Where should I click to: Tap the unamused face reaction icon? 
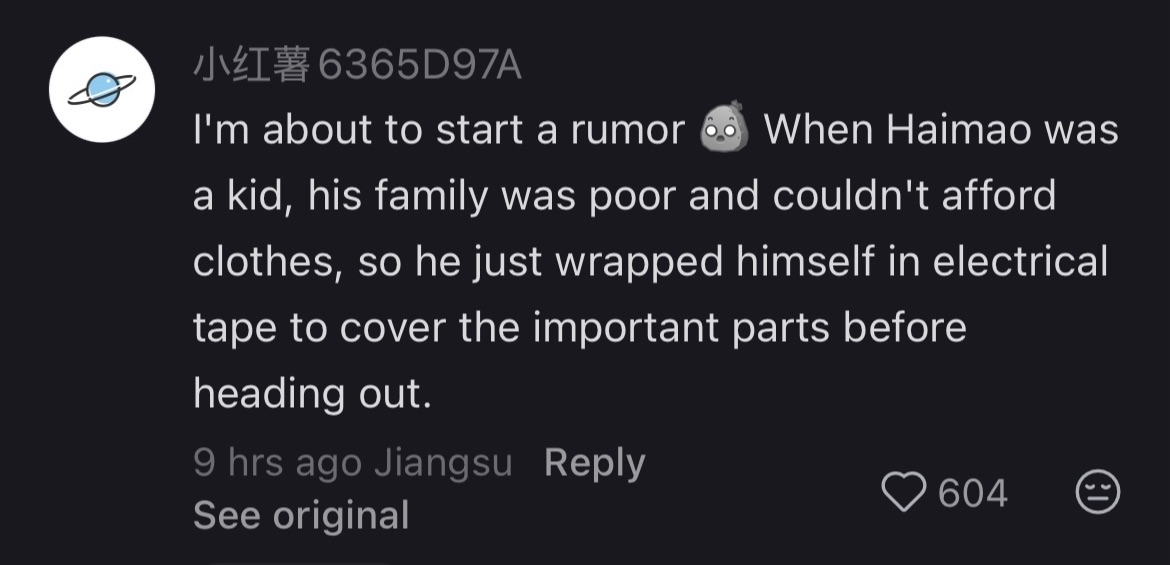[1098, 493]
